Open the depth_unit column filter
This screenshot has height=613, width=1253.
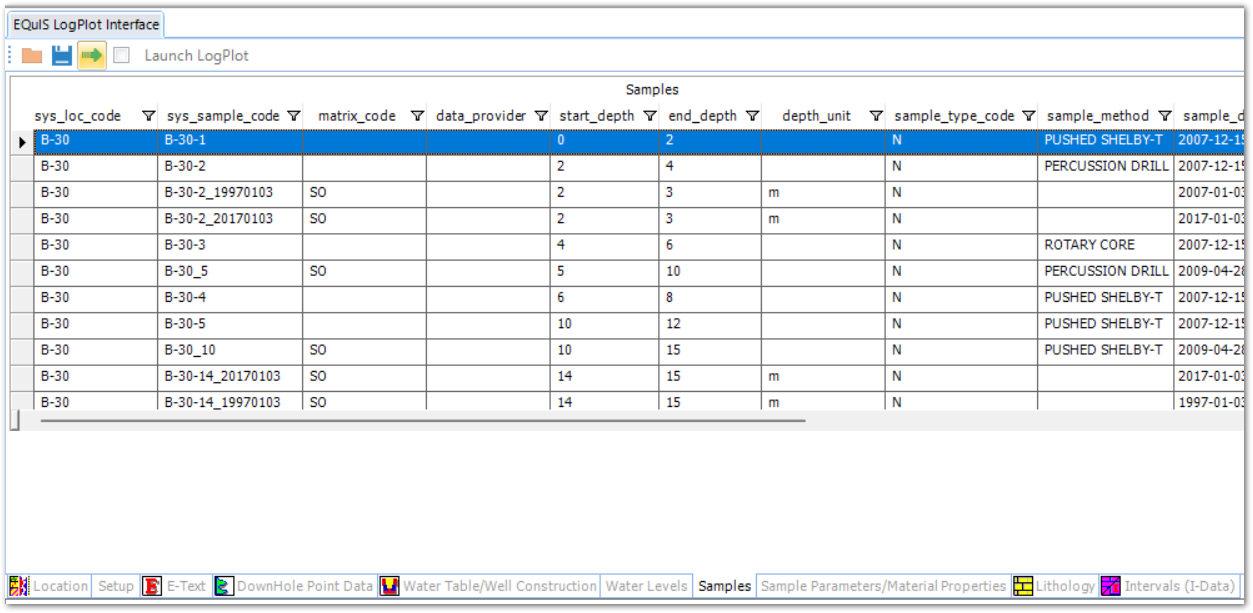pos(875,115)
